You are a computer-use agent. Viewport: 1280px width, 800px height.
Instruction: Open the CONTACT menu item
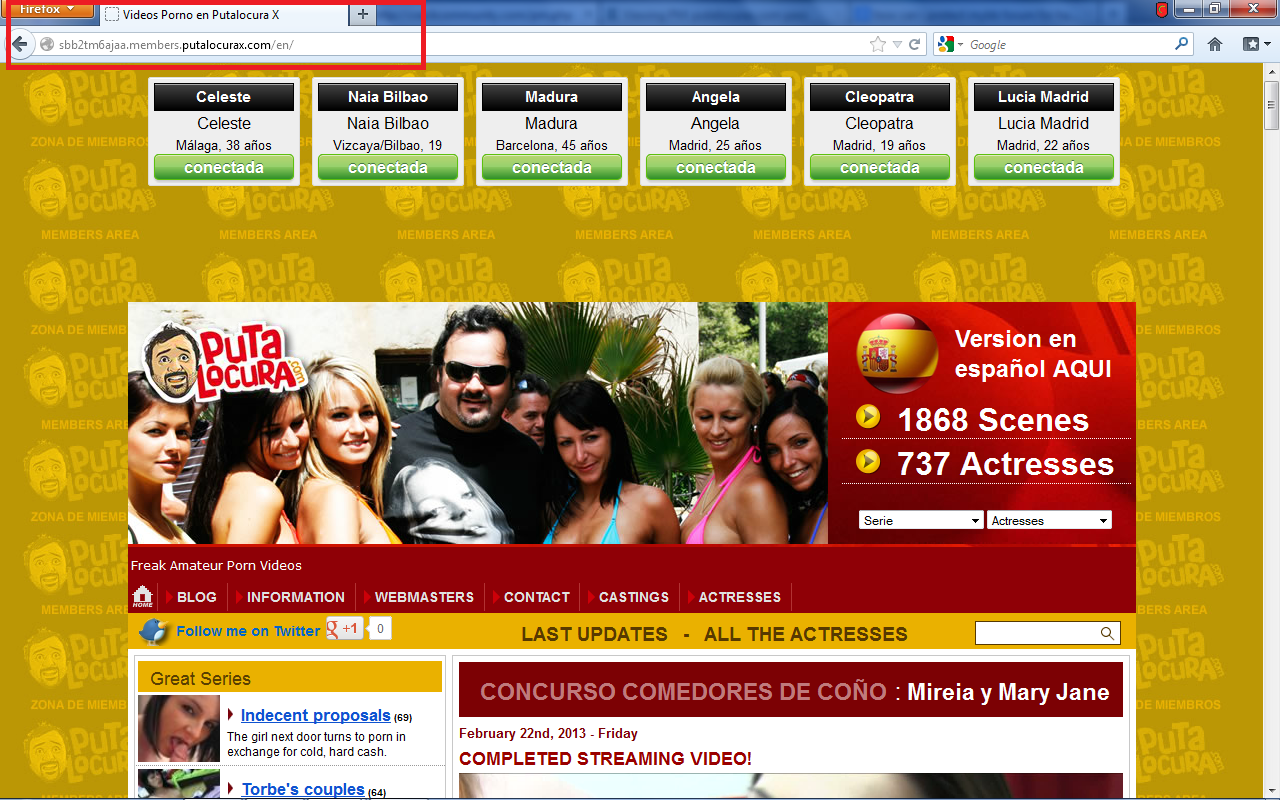(537, 597)
